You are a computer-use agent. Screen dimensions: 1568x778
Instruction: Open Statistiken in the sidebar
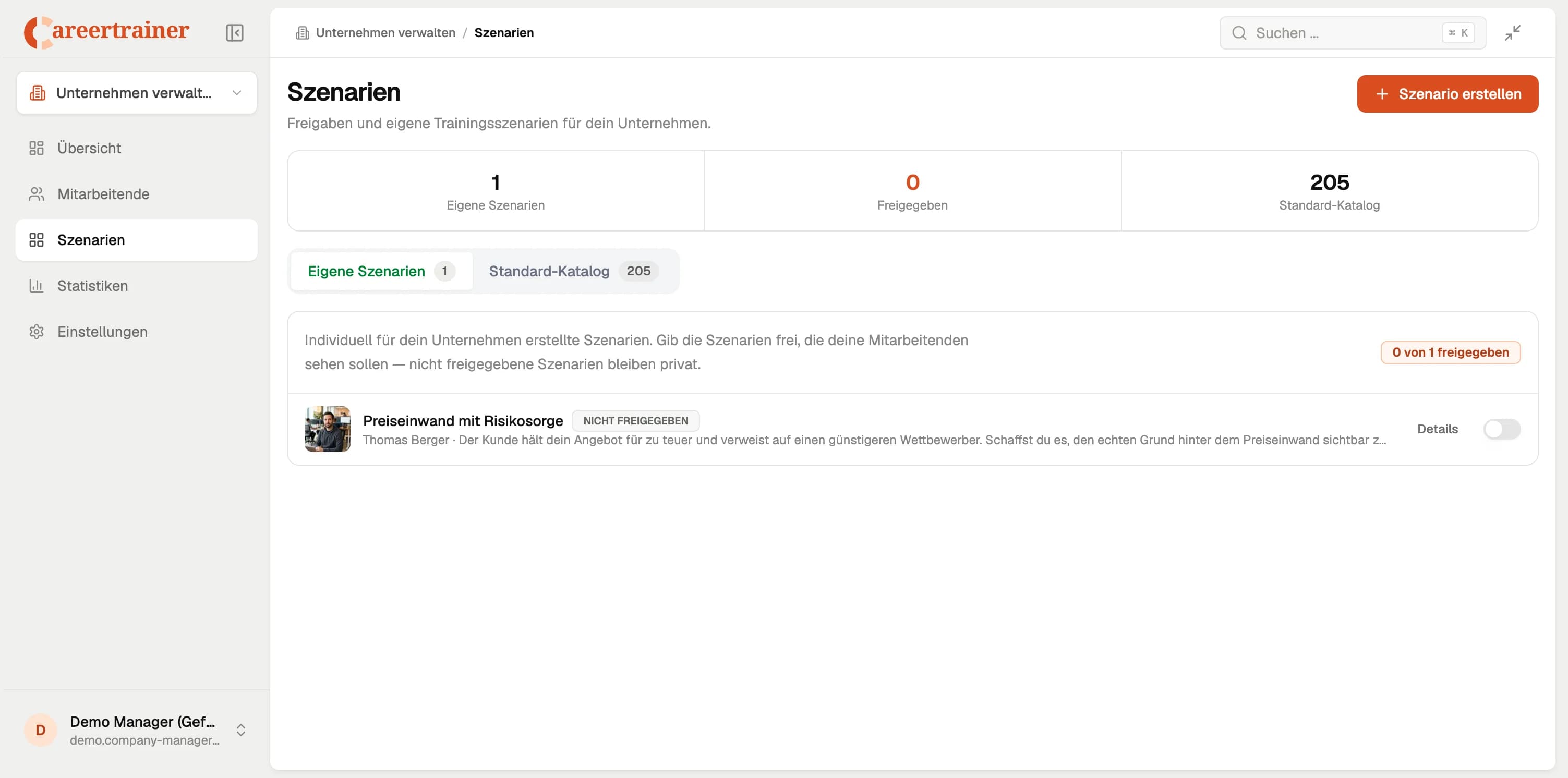click(136, 286)
